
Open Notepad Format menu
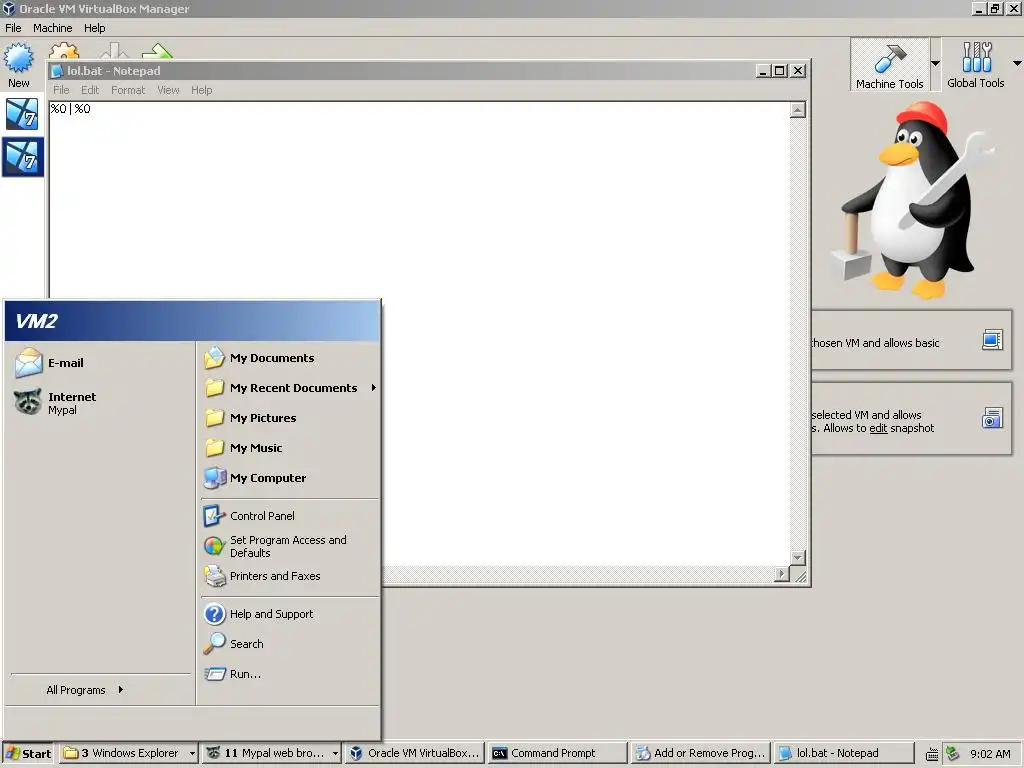[128, 90]
